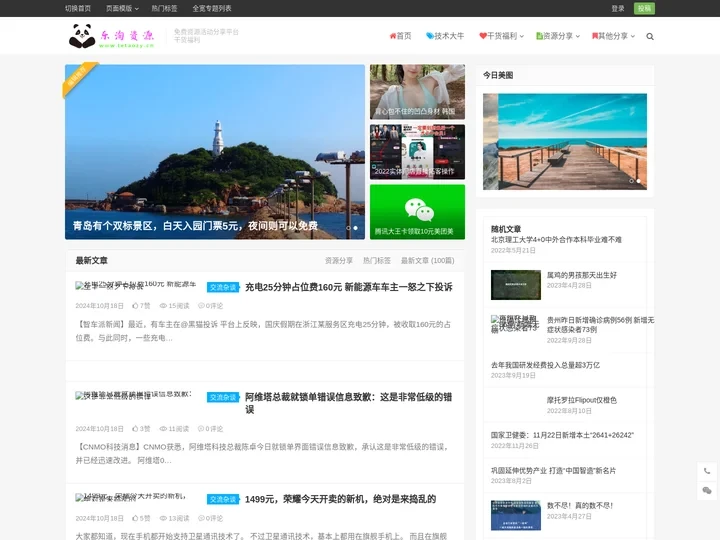Open random article 属鸡的男孩那天出生好
Viewport: 720px width, 540px height.
581,275
